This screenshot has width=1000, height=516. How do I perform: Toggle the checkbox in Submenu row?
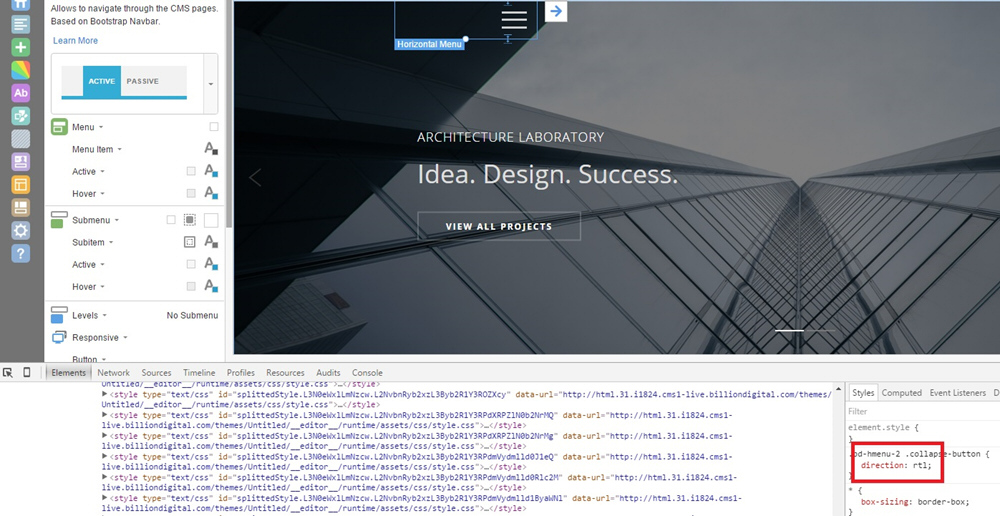(171, 220)
